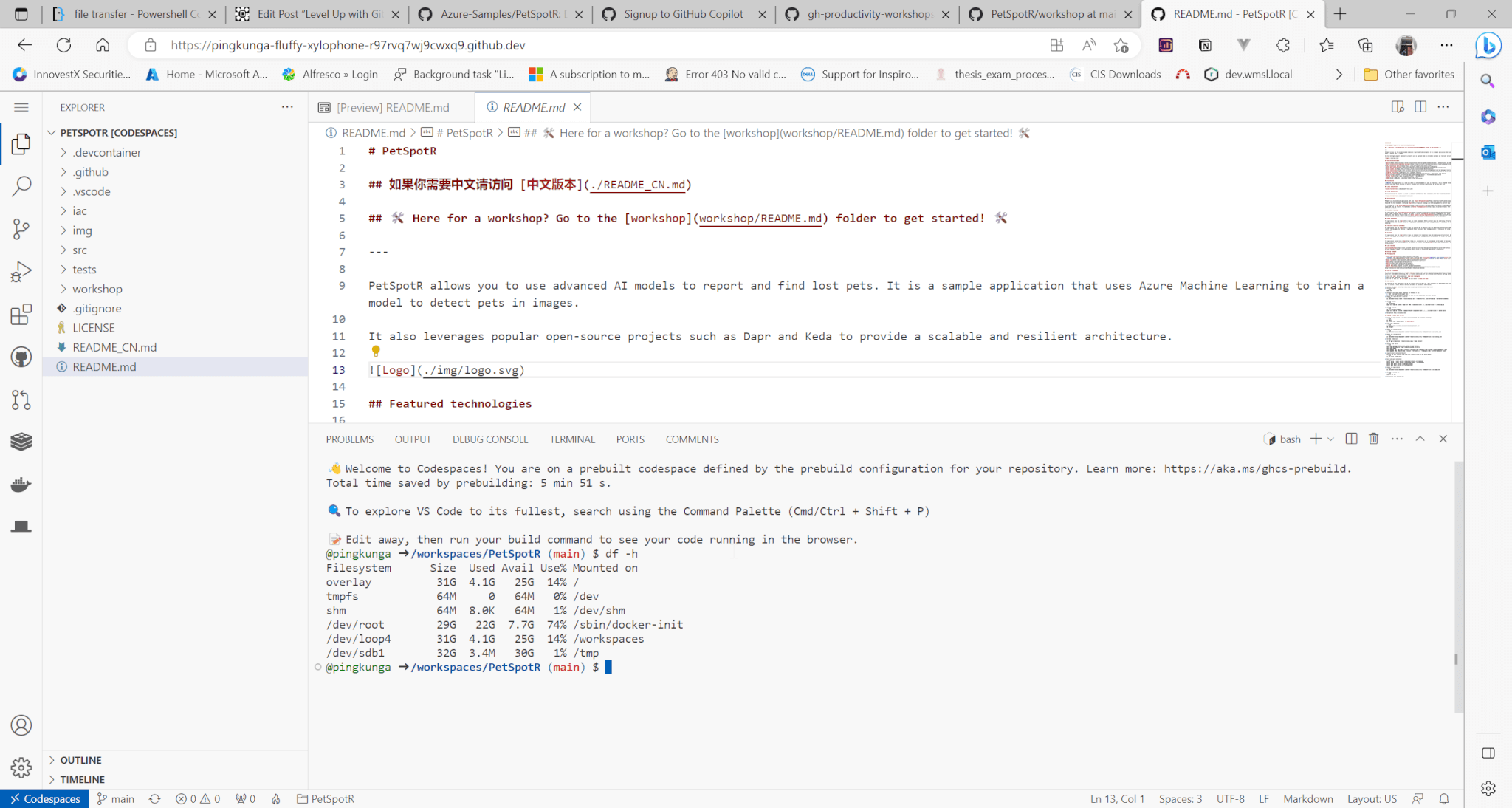Toggle notifications via the bell icon in status bar
The height and width of the screenshot is (808, 1512).
pyautogui.click(x=1445, y=798)
